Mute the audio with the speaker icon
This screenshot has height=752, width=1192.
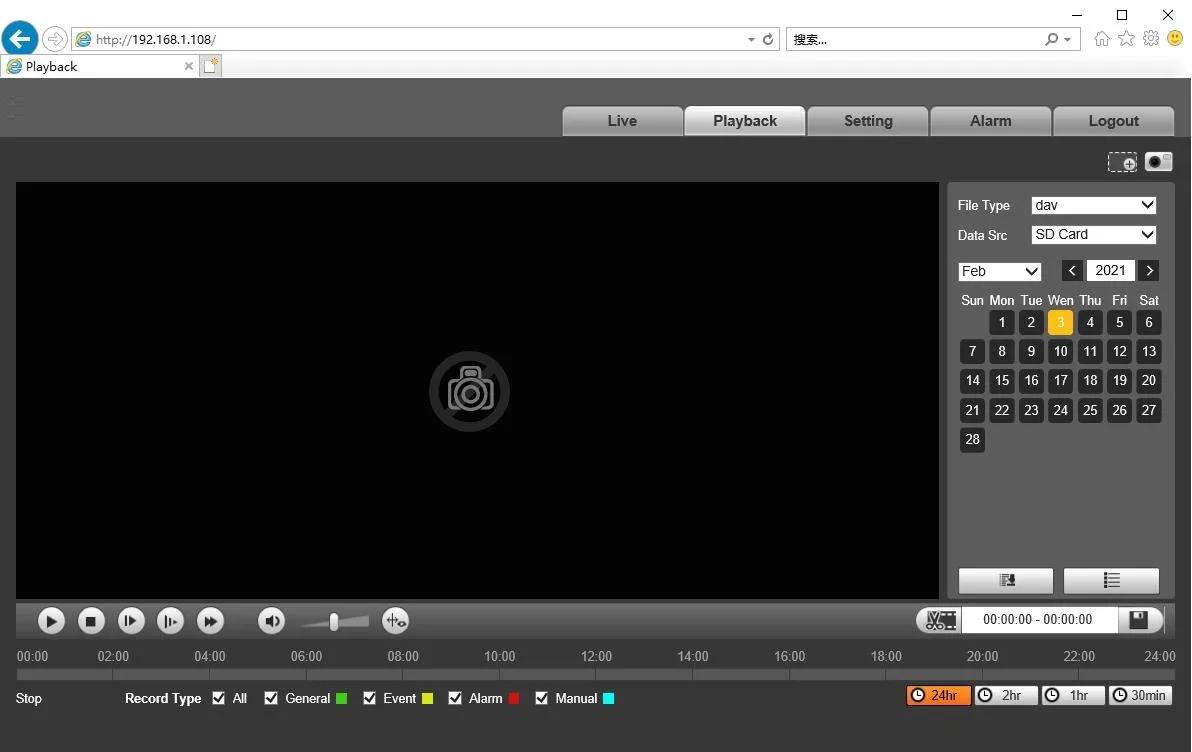coord(271,621)
